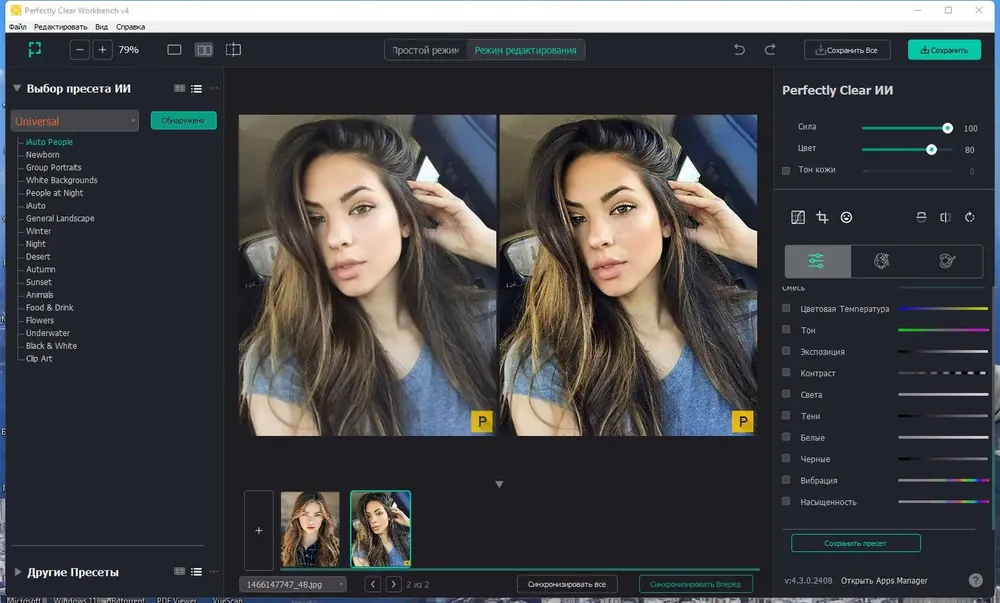Expand the Другие Пресеты section
Viewport: 1000px width, 603px height.
tap(18, 572)
